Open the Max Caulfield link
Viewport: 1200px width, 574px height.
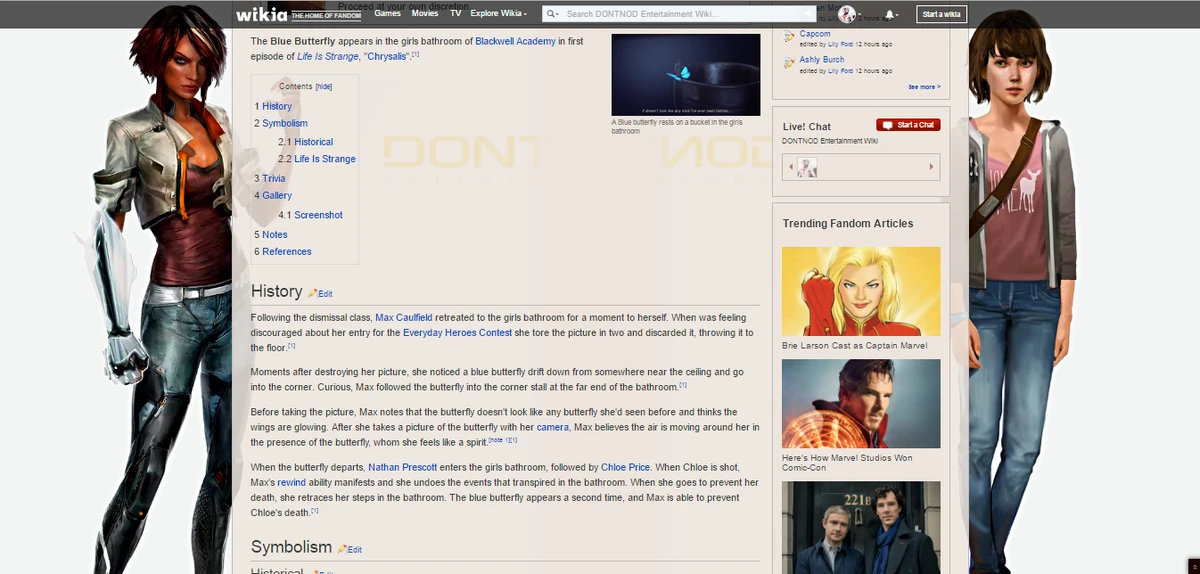point(404,317)
